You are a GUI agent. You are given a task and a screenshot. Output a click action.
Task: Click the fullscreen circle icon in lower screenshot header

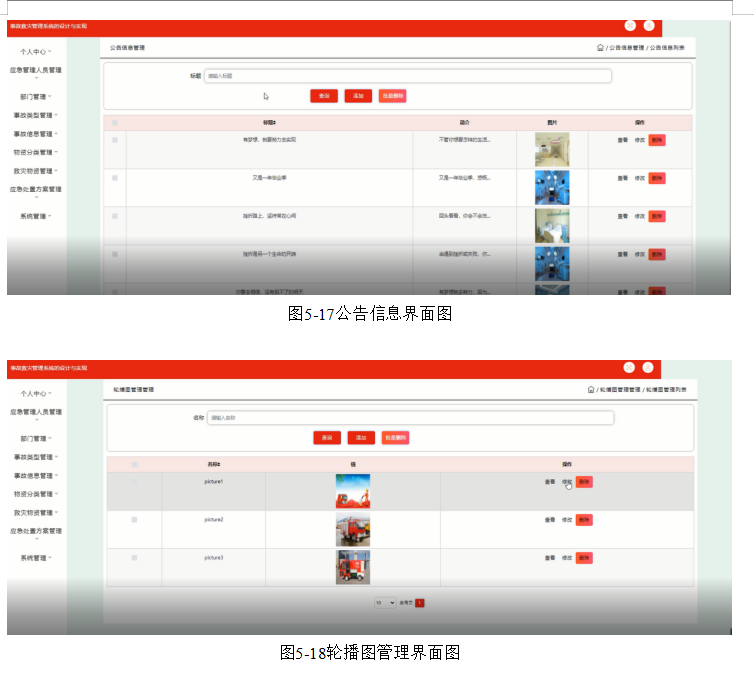[x=629, y=368]
